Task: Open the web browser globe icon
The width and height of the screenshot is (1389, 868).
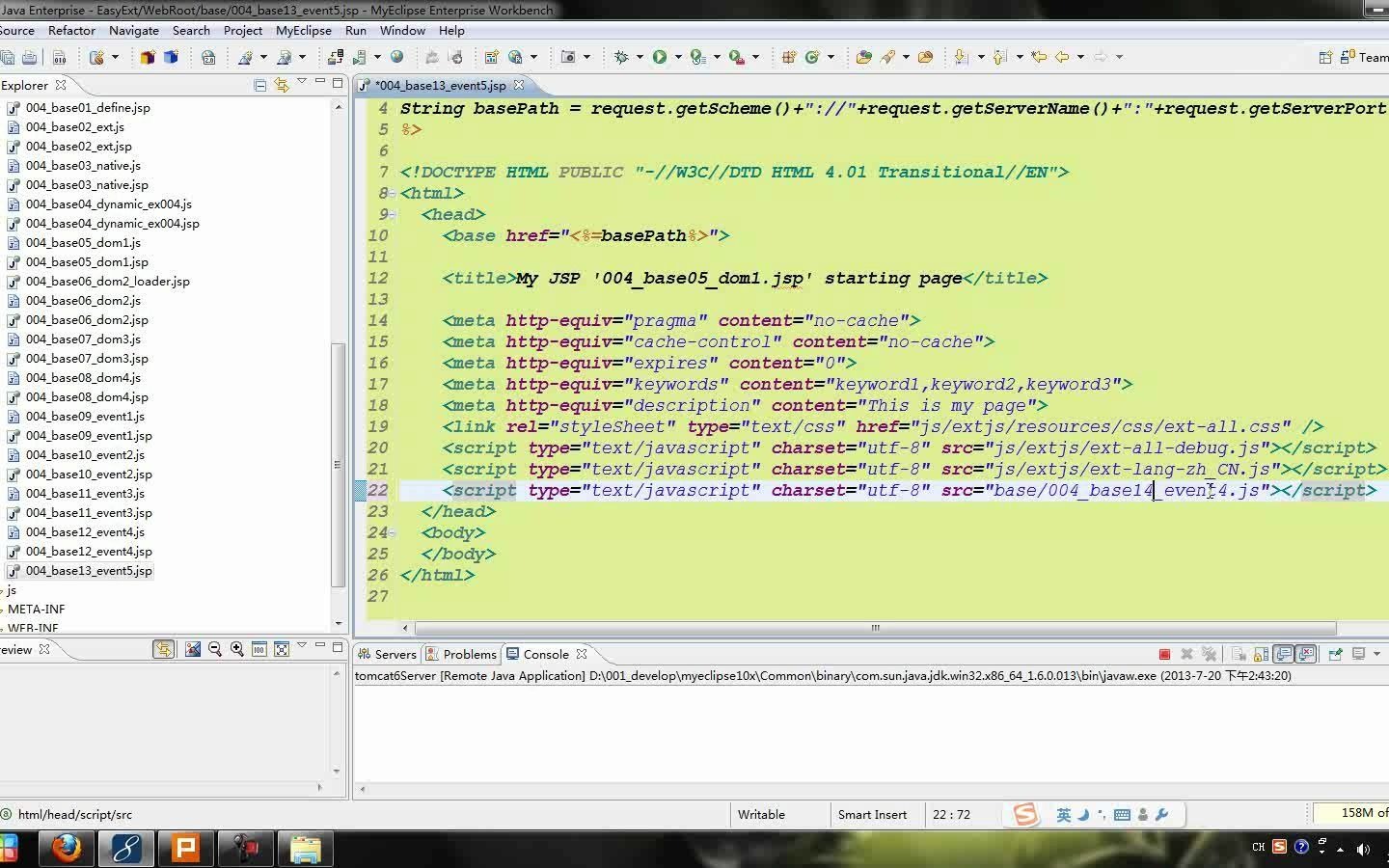Action: (x=396, y=57)
